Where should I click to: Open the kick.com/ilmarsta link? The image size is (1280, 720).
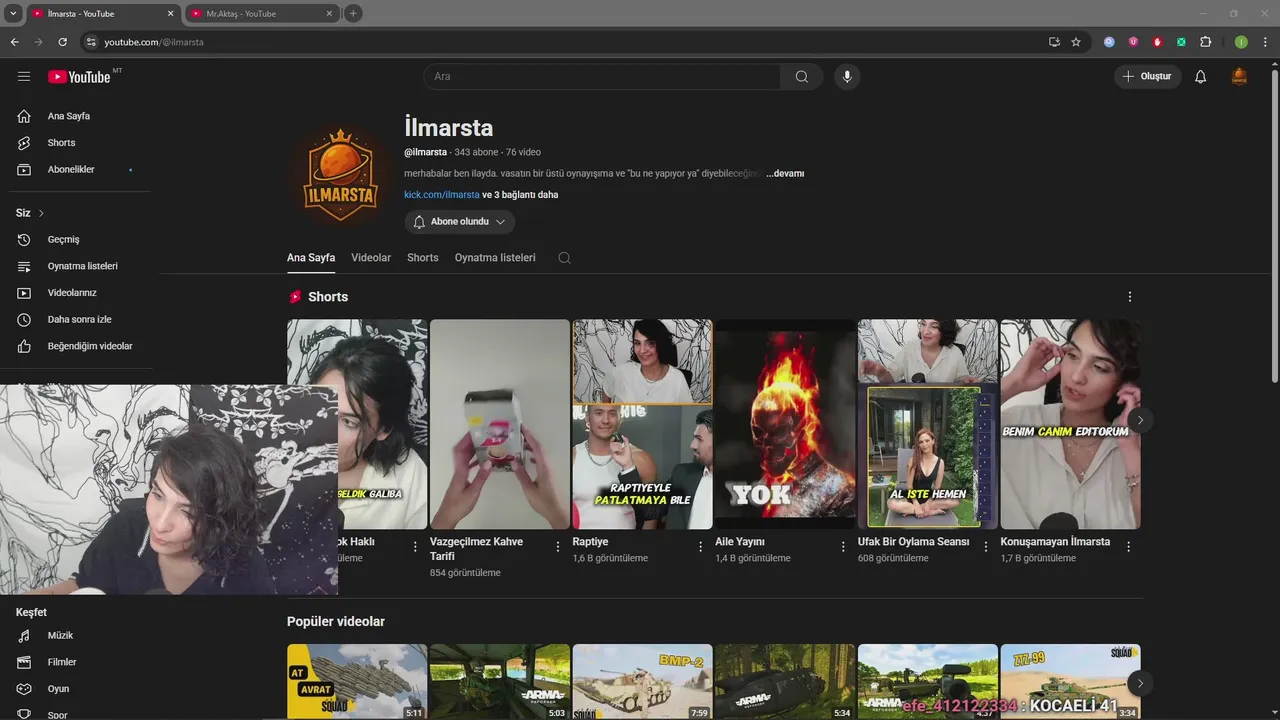[442, 195]
